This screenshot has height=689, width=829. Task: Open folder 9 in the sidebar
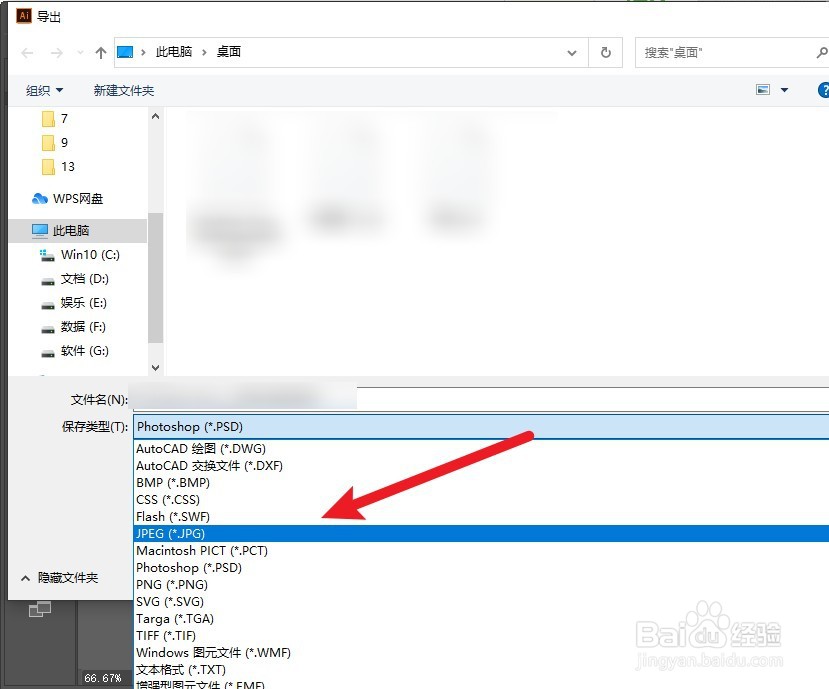(x=55, y=143)
